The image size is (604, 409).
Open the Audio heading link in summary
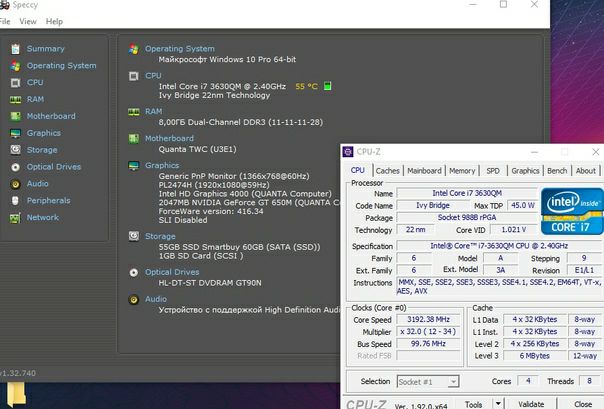pyautogui.click(x=156, y=299)
